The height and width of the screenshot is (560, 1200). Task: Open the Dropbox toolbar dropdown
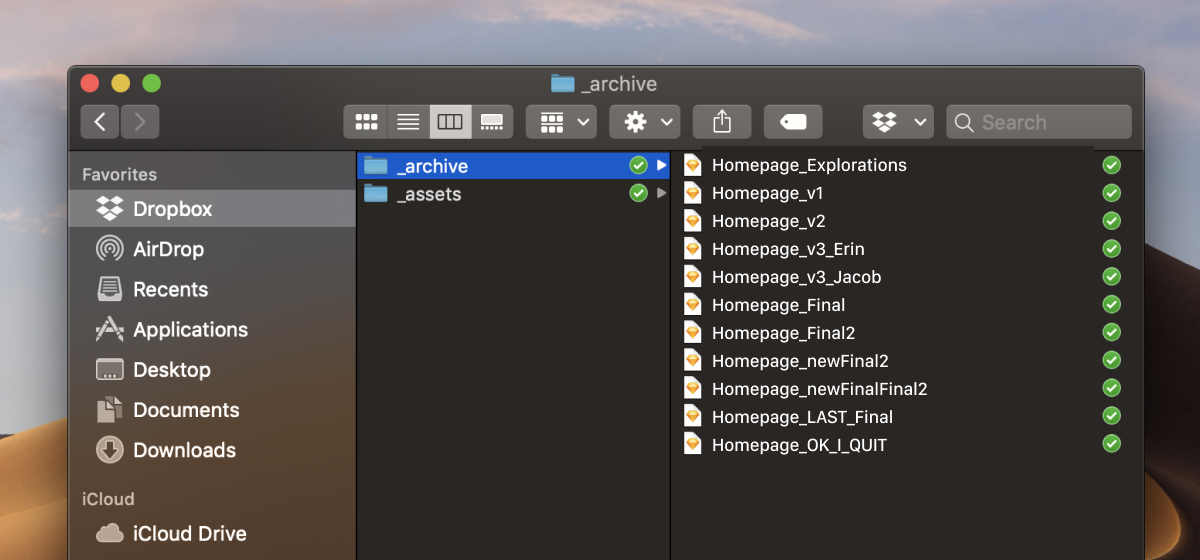click(x=898, y=122)
